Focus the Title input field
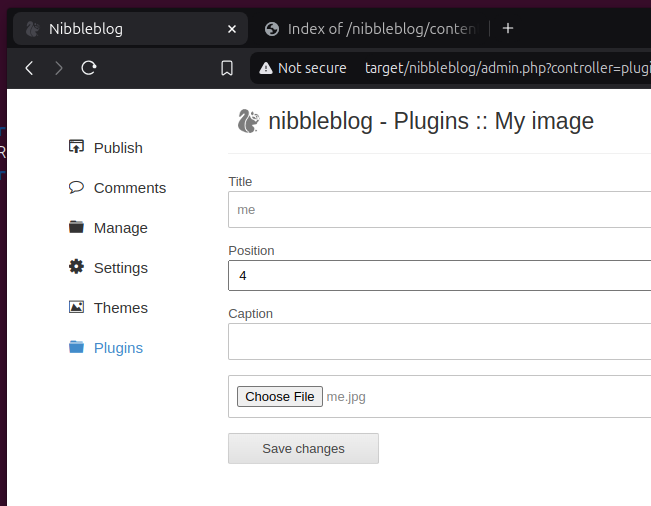The width and height of the screenshot is (651, 506). (440, 210)
